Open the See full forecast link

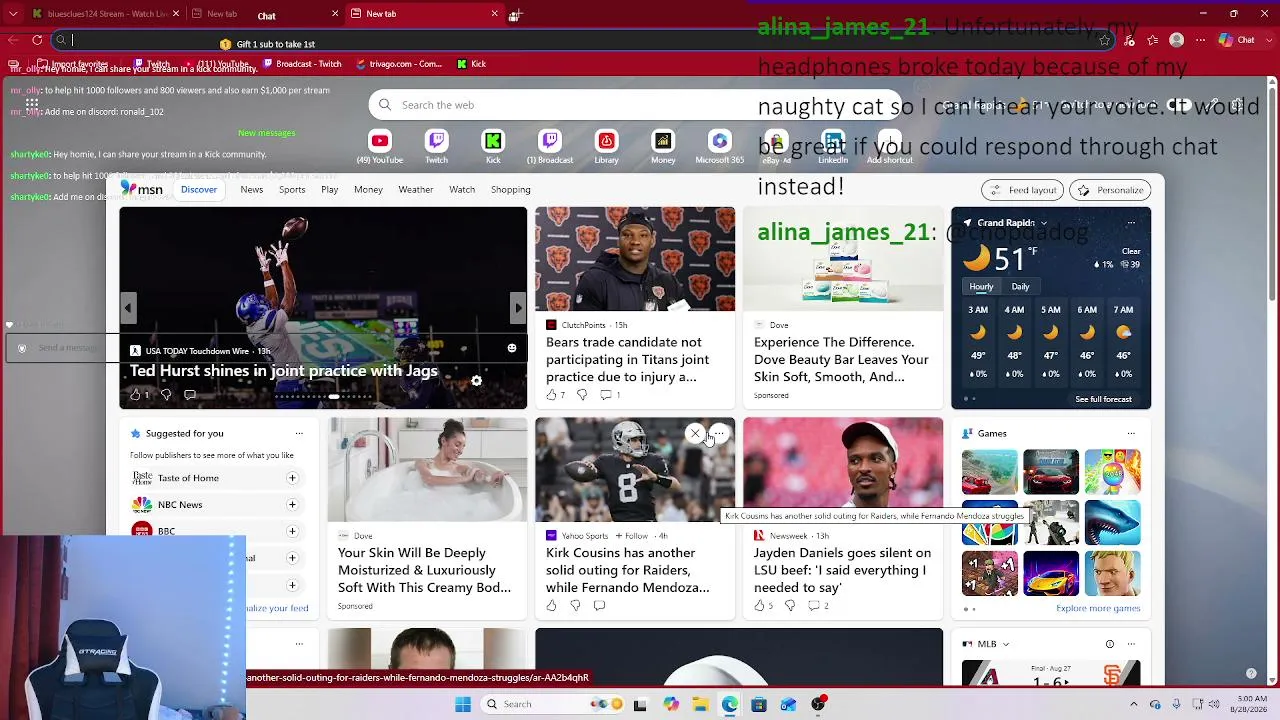1103,399
